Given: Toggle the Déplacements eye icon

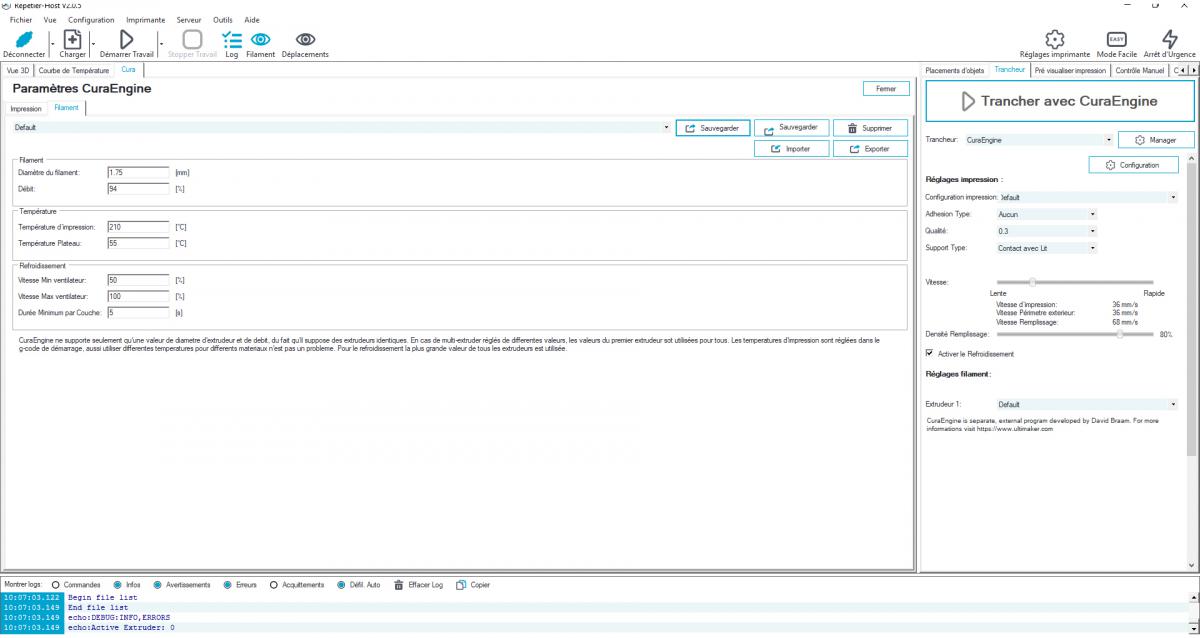Looking at the screenshot, I should pyautogui.click(x=305, y=38).
